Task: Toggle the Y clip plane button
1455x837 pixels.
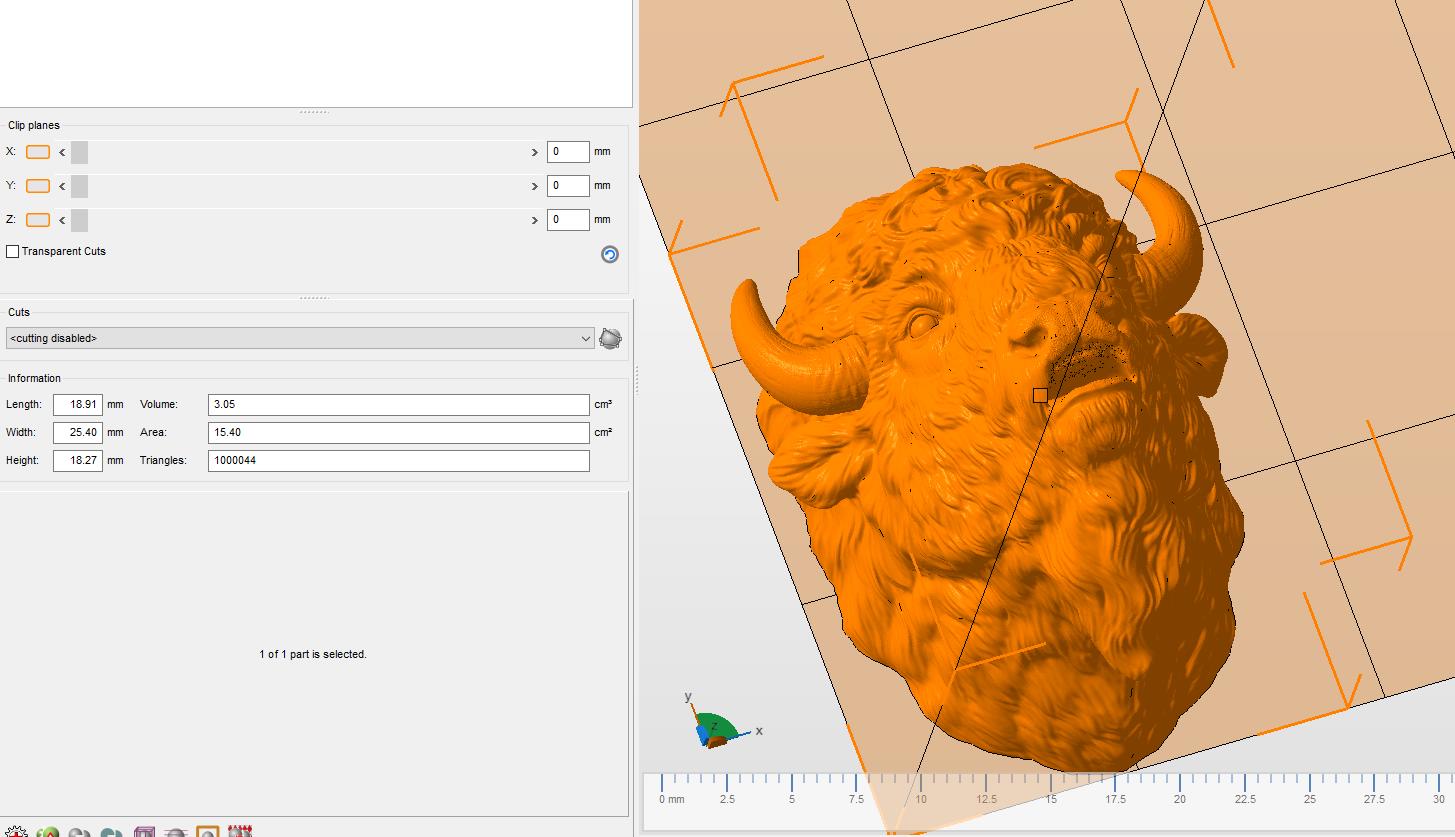Action: (x=38, y=186)
